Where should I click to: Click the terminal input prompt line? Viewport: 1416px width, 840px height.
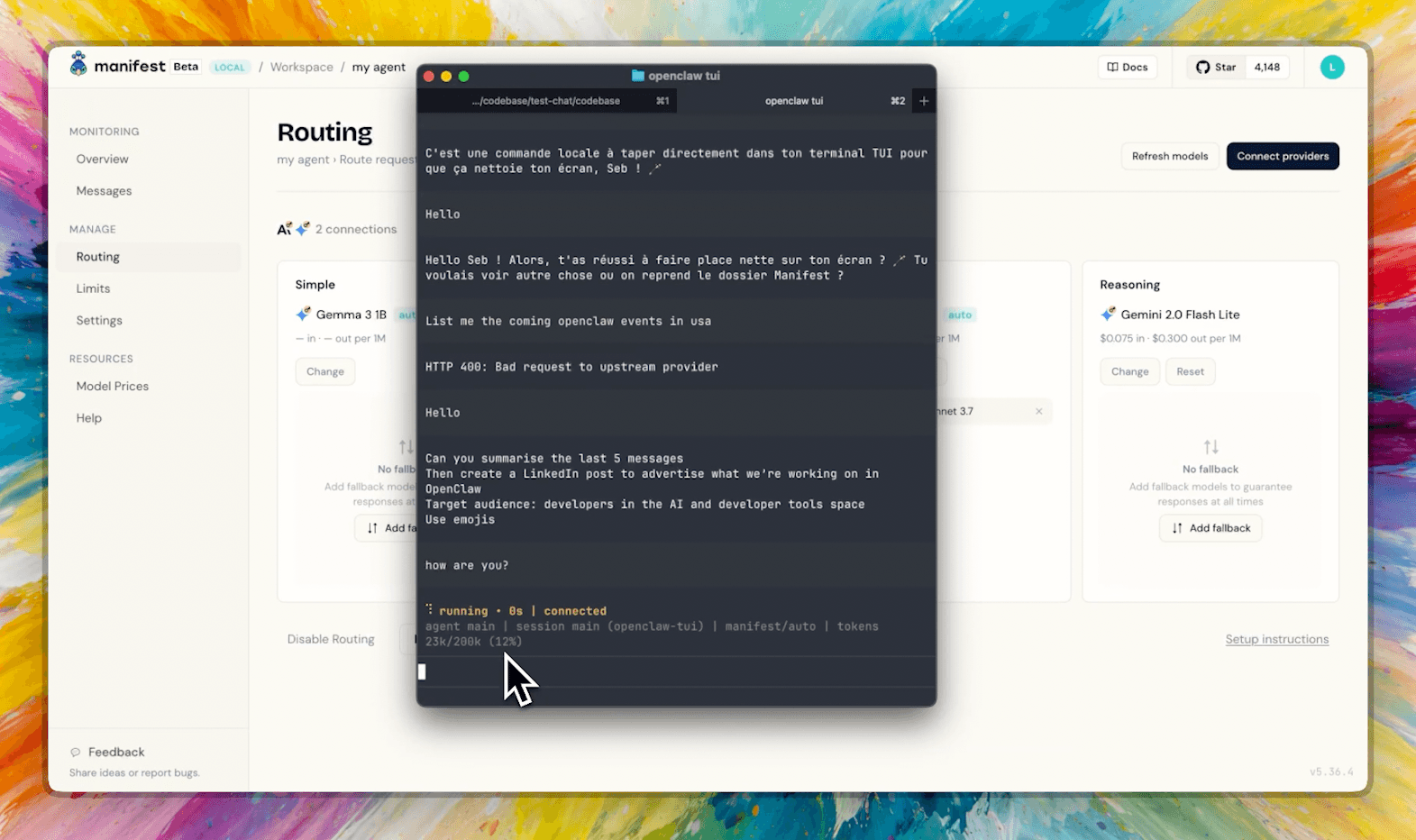(676, 671)
